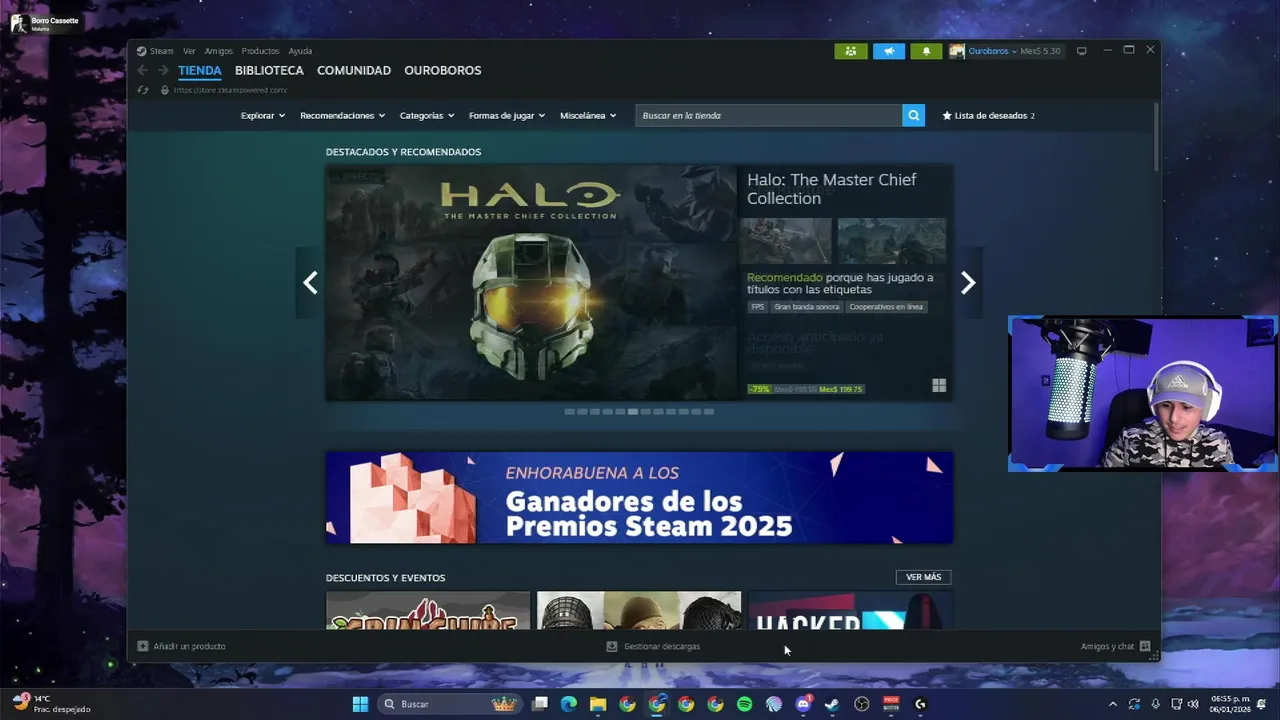The height and width of the screenshot is (720, 1280).
Task: Click the Steam icon on the taskbar
Action: [832, 704]
